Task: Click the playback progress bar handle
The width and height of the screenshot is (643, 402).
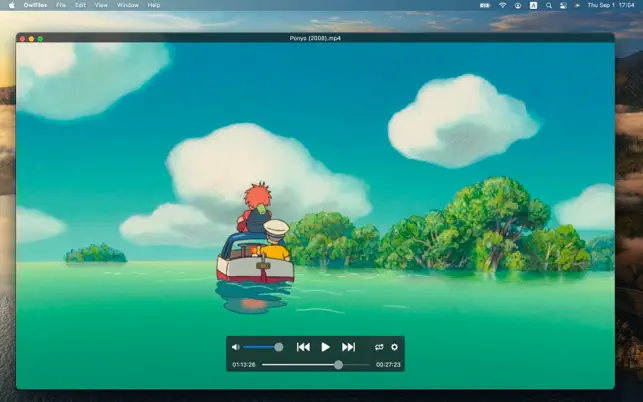Action: pos(338,365)
